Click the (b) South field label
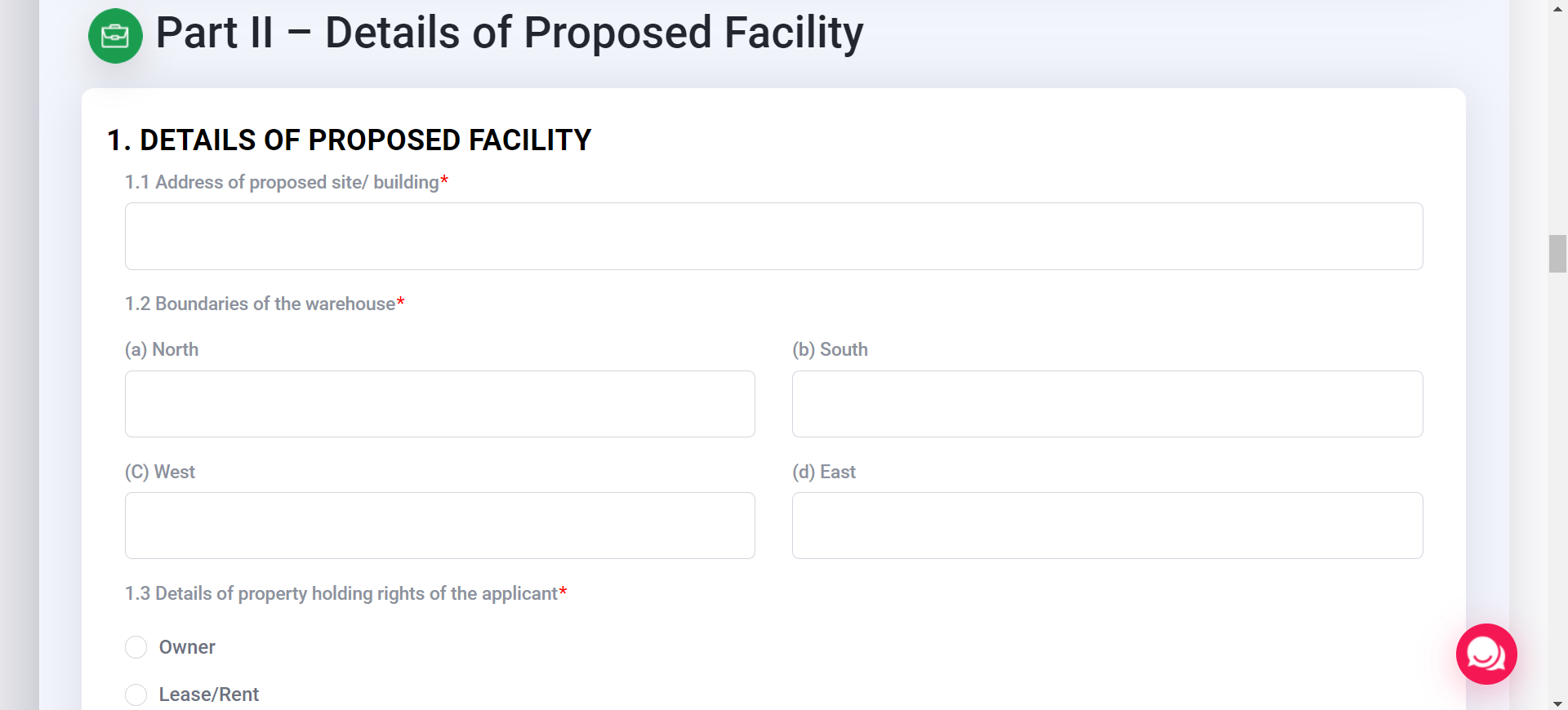 point(830,349)
